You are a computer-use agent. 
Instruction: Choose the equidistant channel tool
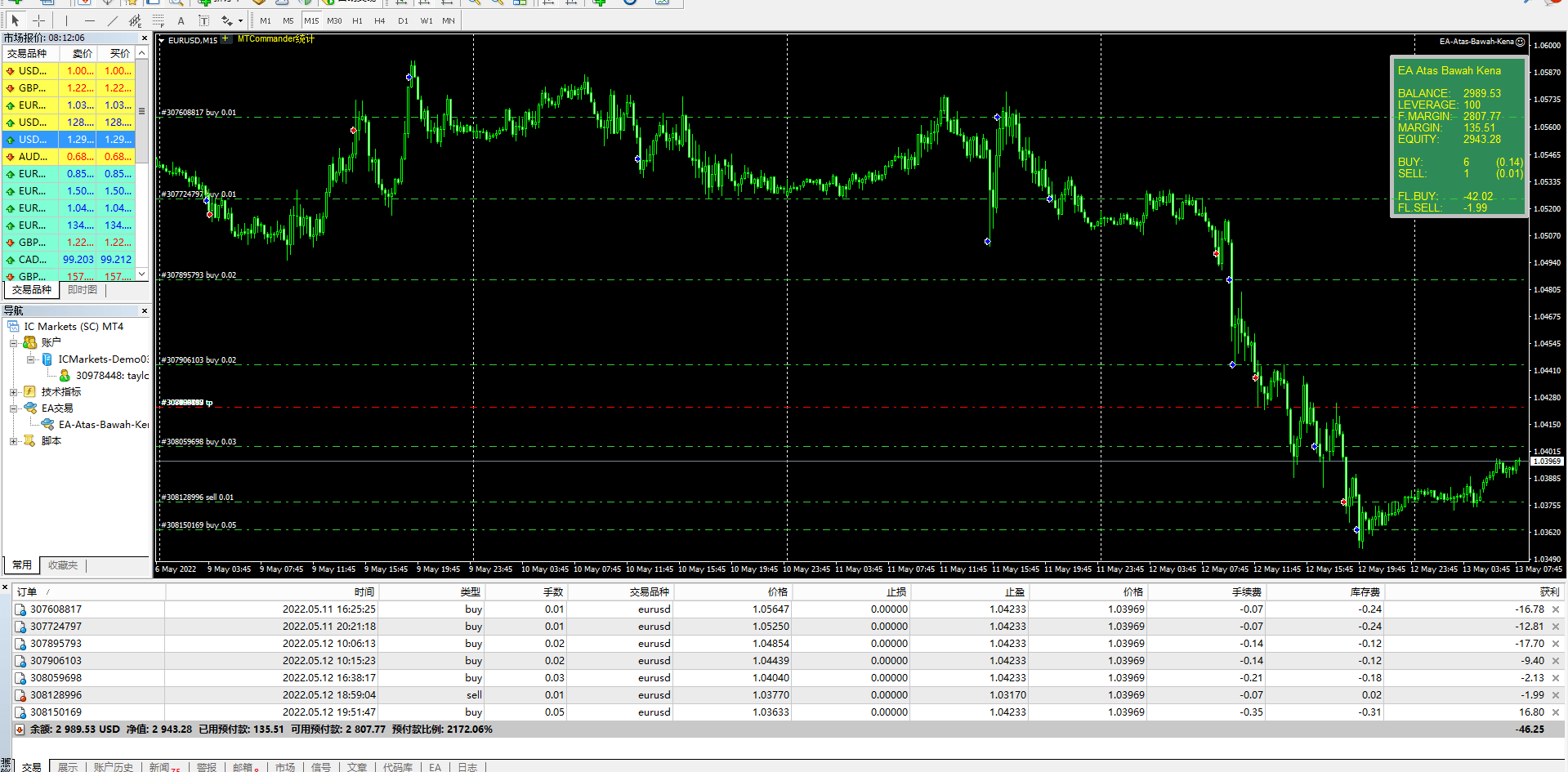pos(136,20)
